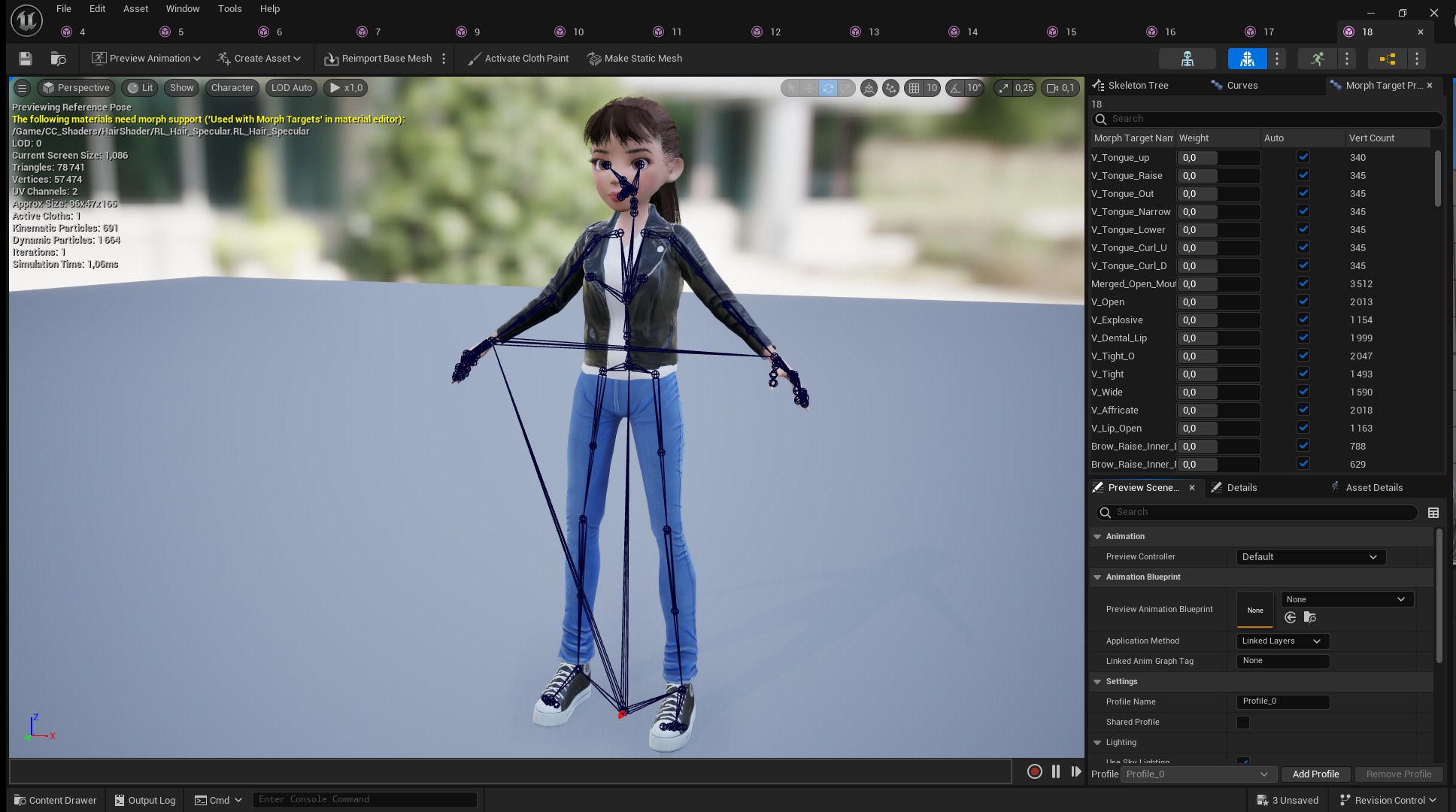Image resolution: width=1456 pixels, height=812 pixels.
Task: Collapse the Animation Blueprint section
Action: coord(1097,577)
